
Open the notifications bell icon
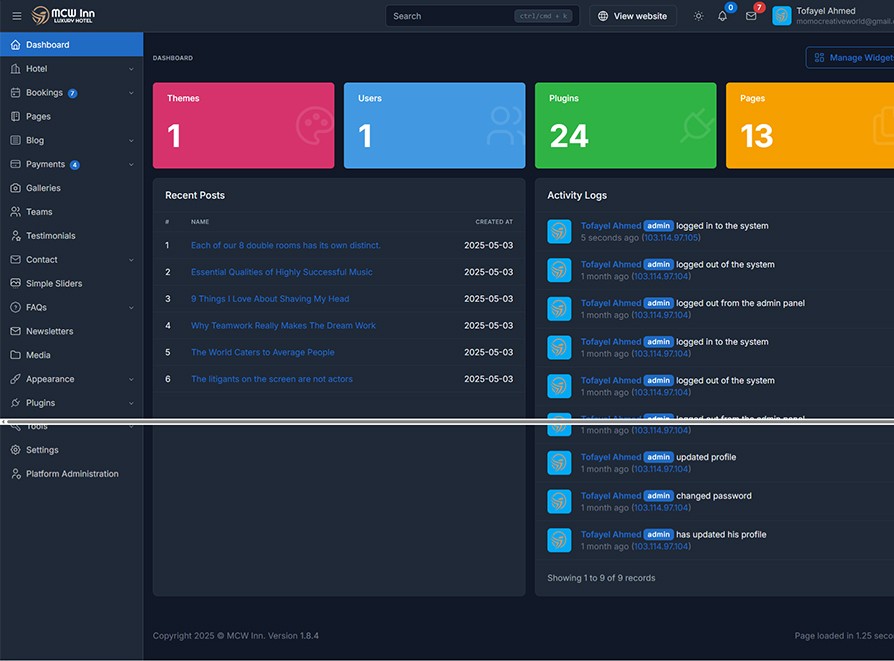722,16
